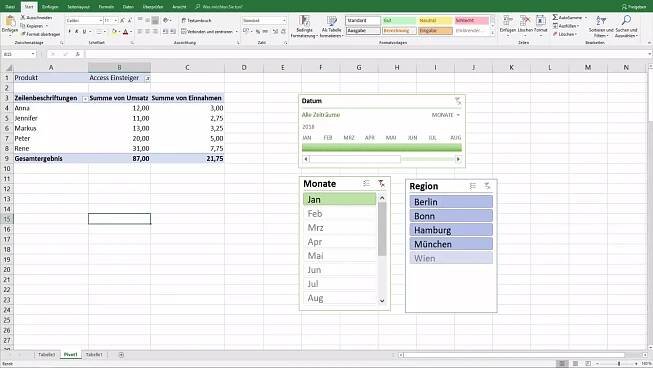Switch to the Daten ribbon tab
653x368 pixels.
(128, 7)
